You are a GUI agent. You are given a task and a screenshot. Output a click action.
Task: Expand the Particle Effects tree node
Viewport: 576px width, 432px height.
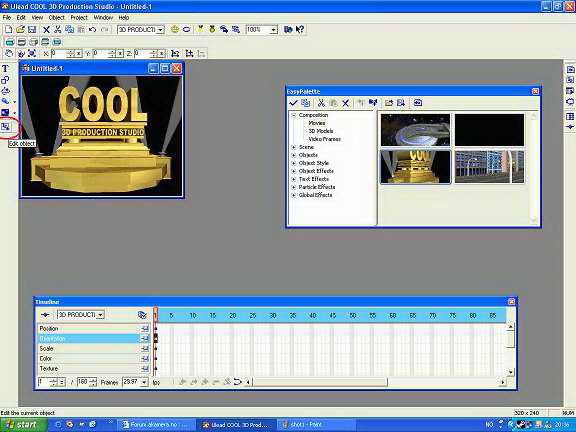pyautogui.click(x=294, y=187)
